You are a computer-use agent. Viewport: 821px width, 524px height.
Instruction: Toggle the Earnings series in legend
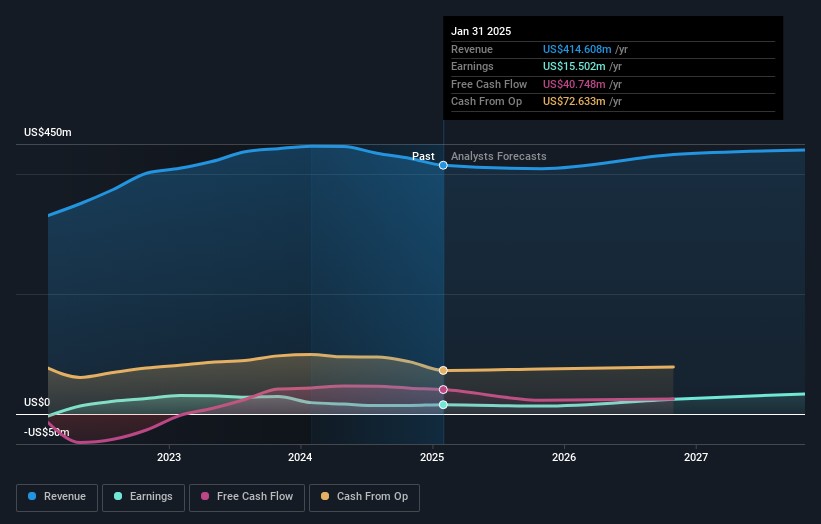click(143, 497)
